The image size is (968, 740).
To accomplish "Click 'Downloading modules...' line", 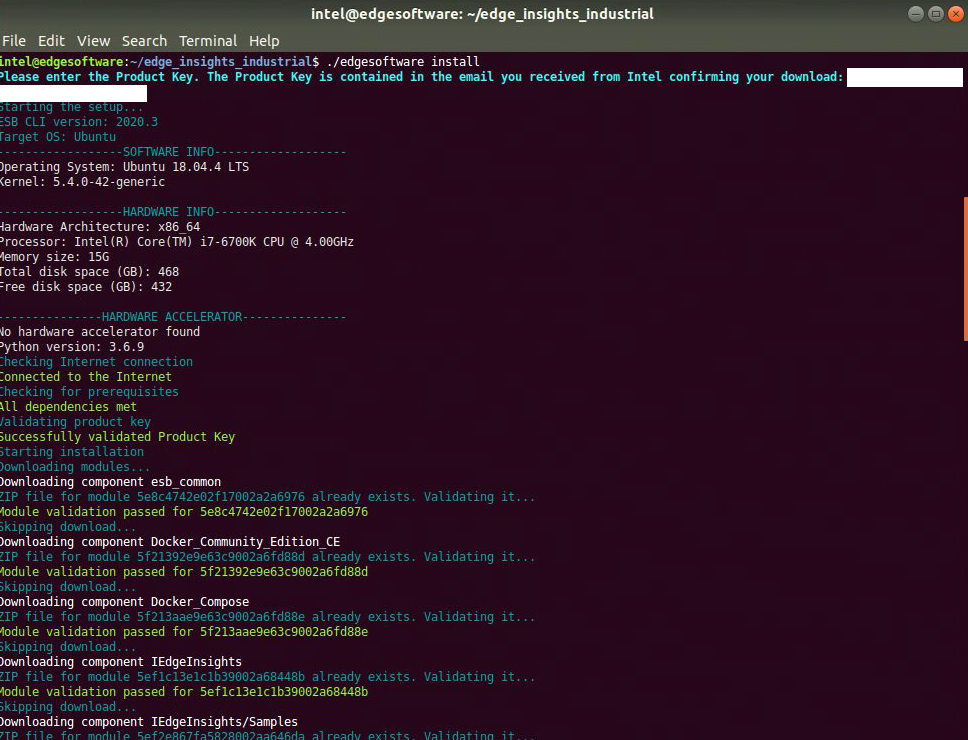I will pyautogui.click(x=75, y=467).
